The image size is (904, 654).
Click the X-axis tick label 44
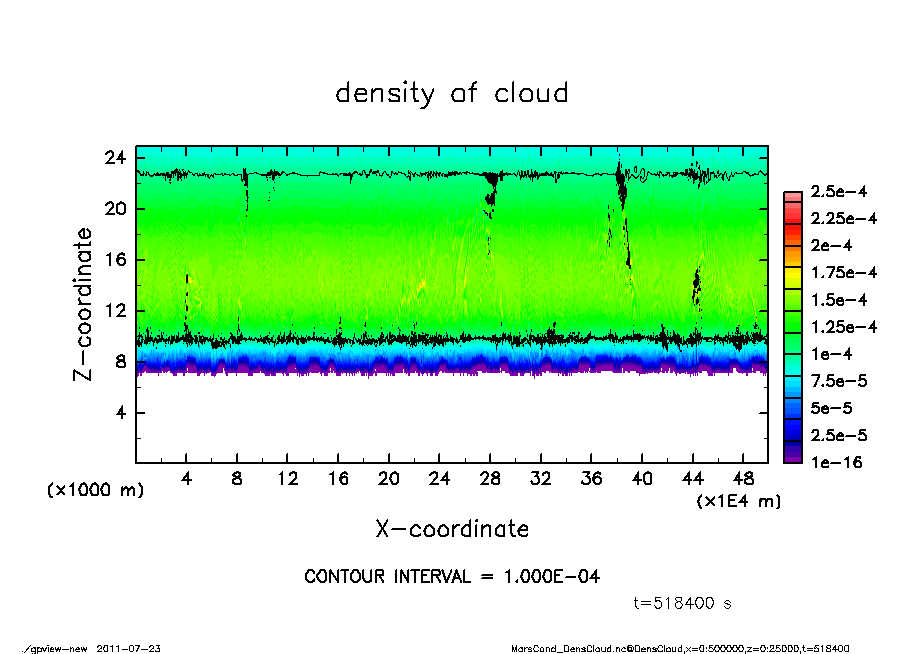coord(692,479)
